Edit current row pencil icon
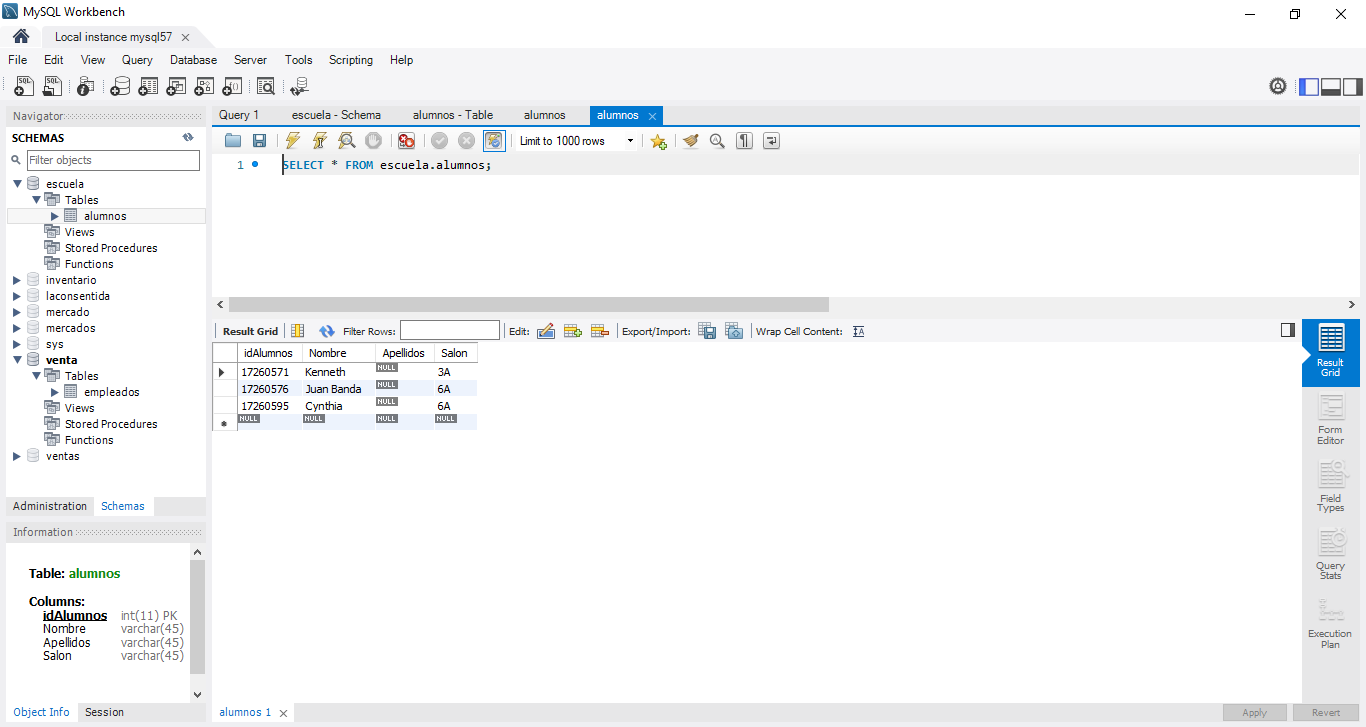1366x727 pixels. pyautogui.click(x=546, y=331)
